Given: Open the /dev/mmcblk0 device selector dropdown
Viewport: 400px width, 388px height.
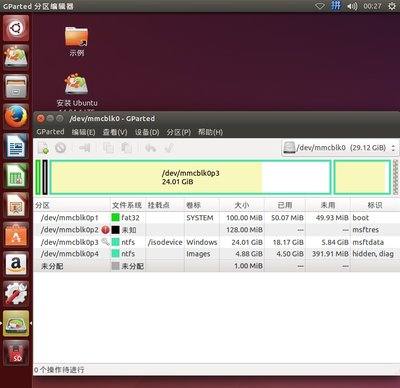Looking at the screenshot, I should point(339,148).
